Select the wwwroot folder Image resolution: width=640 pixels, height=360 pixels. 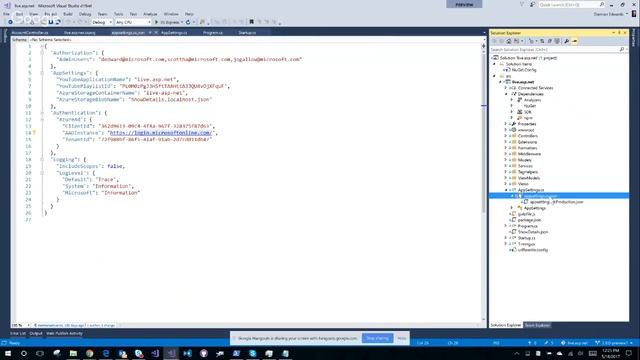526,130
